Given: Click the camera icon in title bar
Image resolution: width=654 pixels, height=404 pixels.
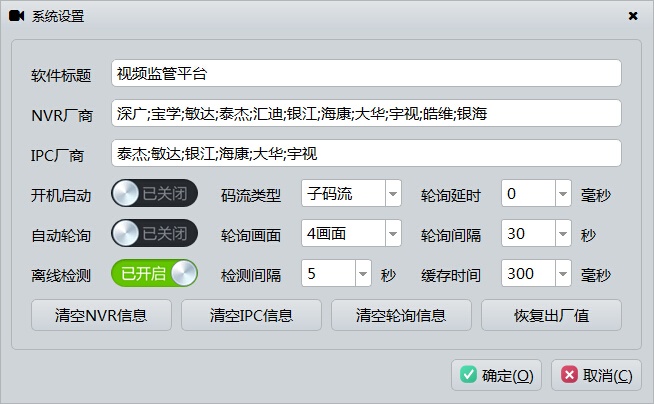Looking at the screenshot, I should 16,16.
